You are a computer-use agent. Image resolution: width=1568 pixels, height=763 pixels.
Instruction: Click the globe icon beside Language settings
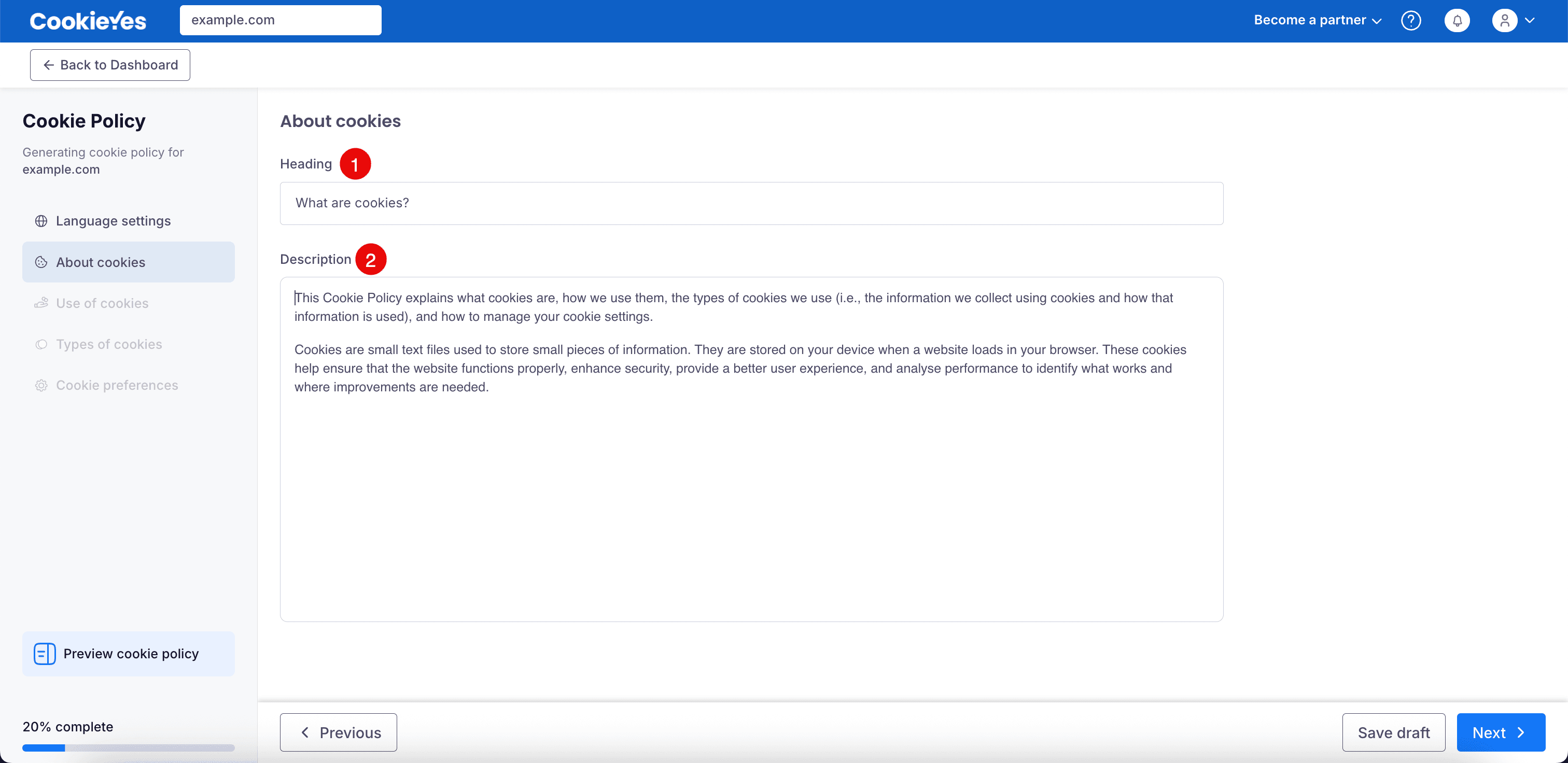[x=41, y=221]
